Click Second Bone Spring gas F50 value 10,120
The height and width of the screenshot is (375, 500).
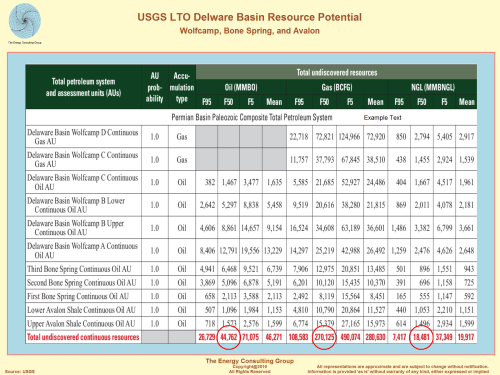point(325,282)
